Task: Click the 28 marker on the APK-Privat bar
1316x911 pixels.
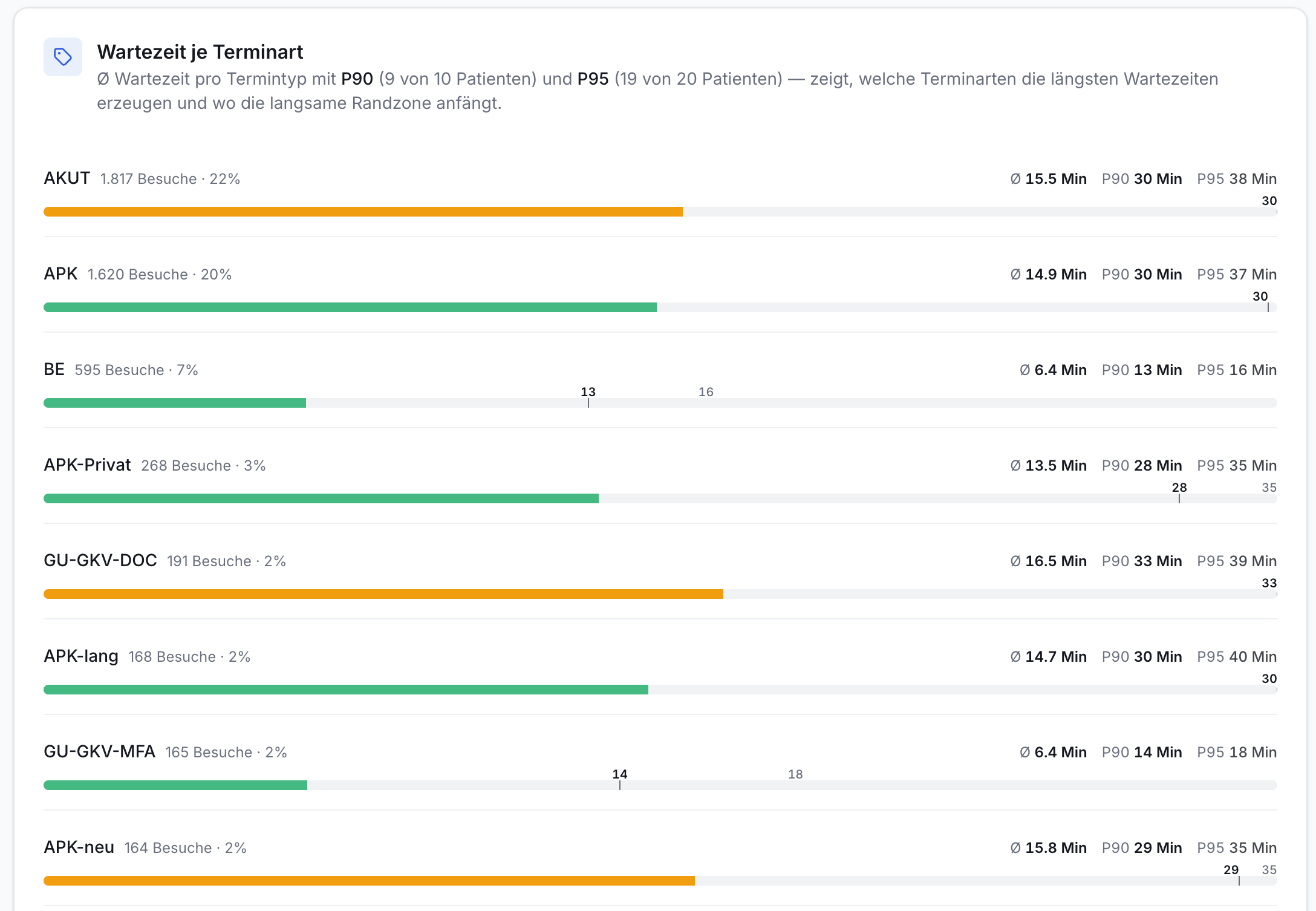Action: [x=1179, y=492]
